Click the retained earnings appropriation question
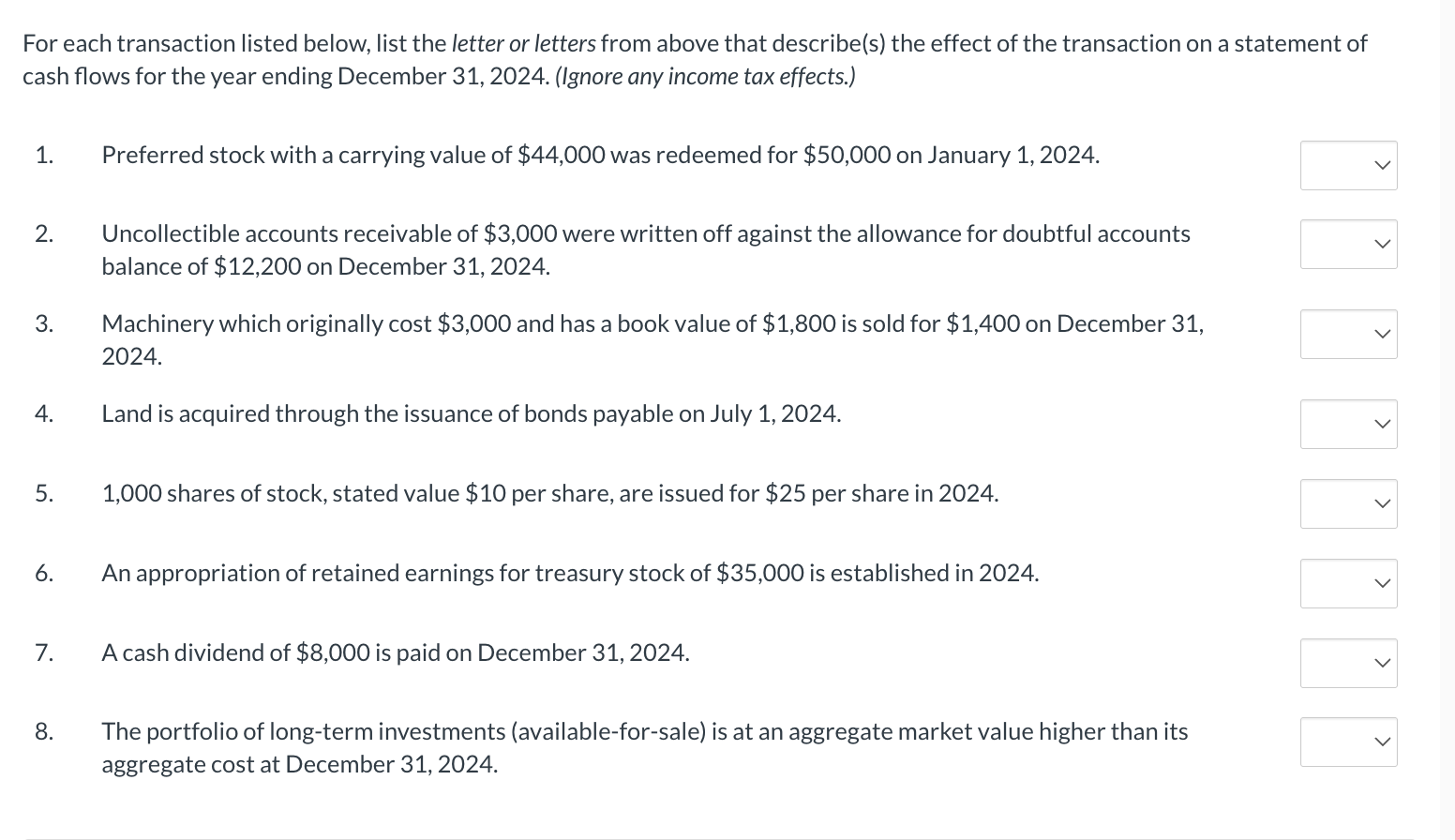Screen dimensions: 1455x840 coord(570,573)
